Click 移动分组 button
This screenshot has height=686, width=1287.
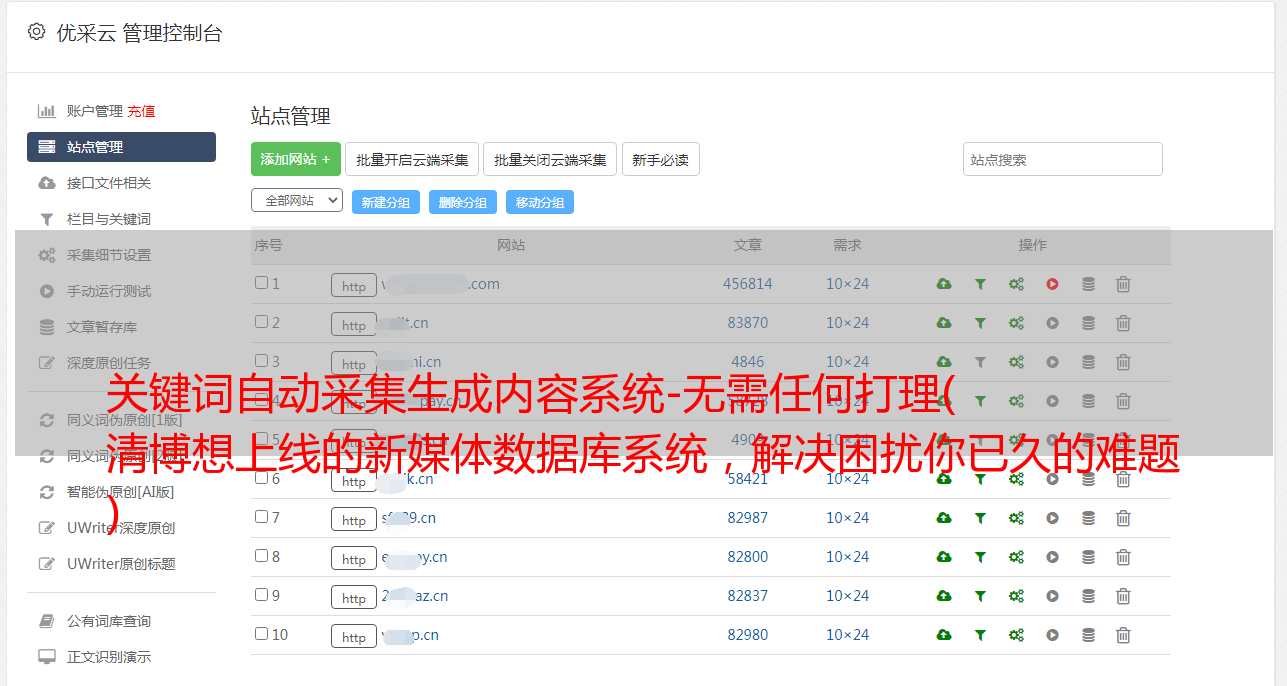540,202
